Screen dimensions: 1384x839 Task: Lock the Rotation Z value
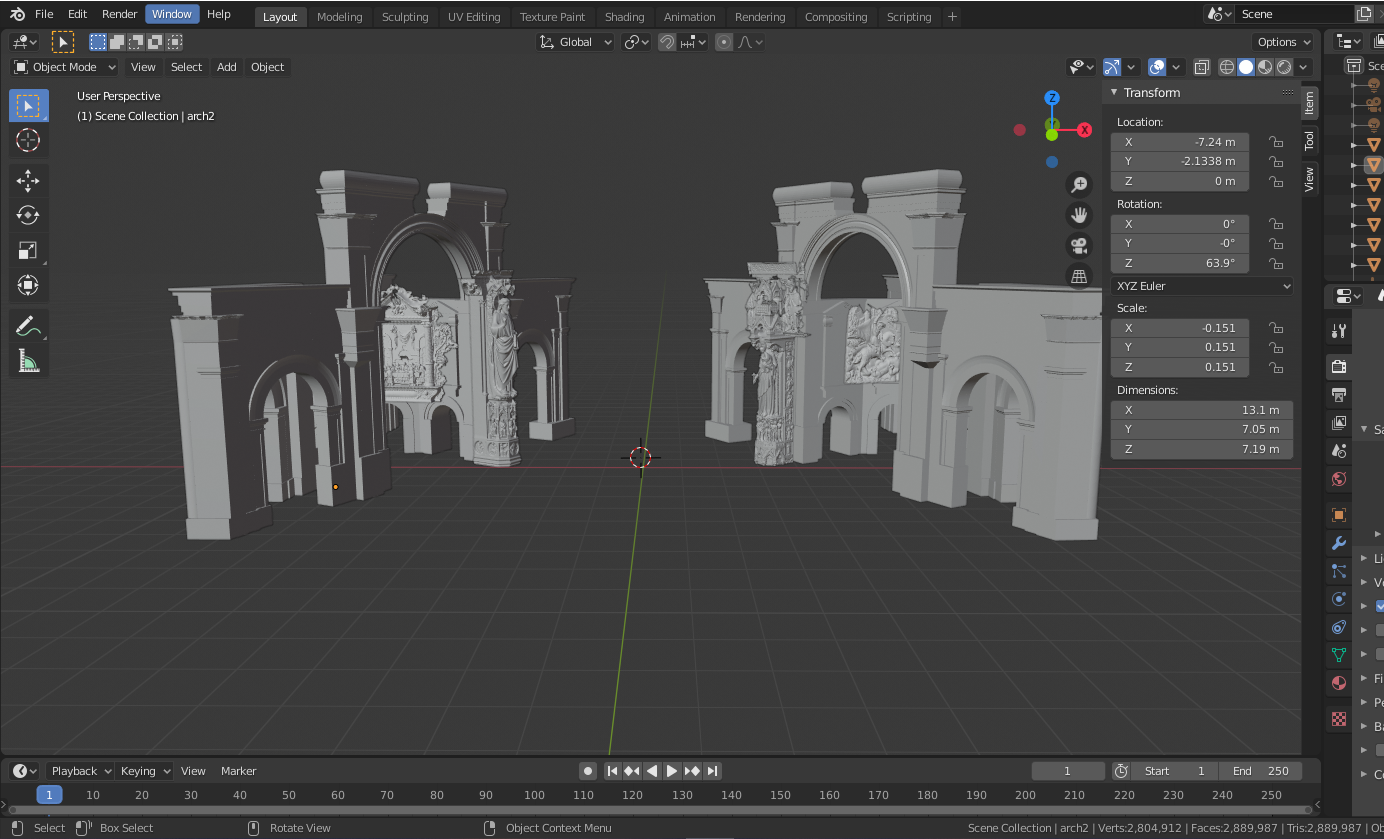click(x=1276, y=264)
